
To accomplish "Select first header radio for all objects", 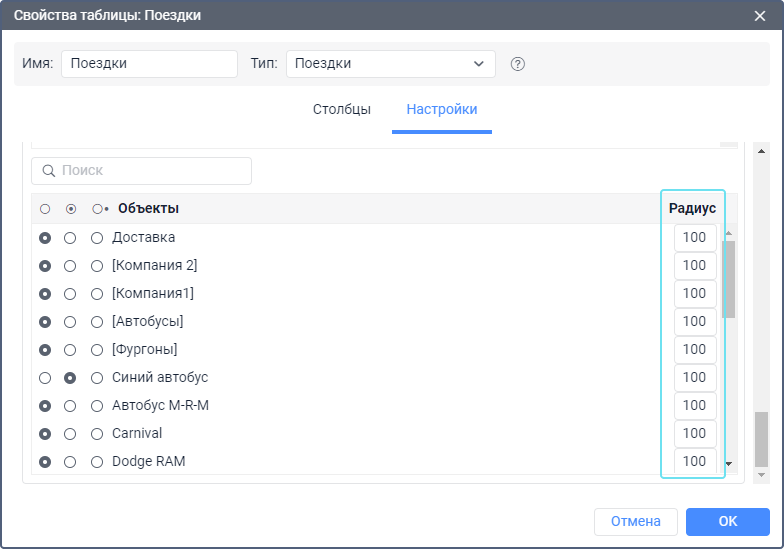I will click(45, 209).
